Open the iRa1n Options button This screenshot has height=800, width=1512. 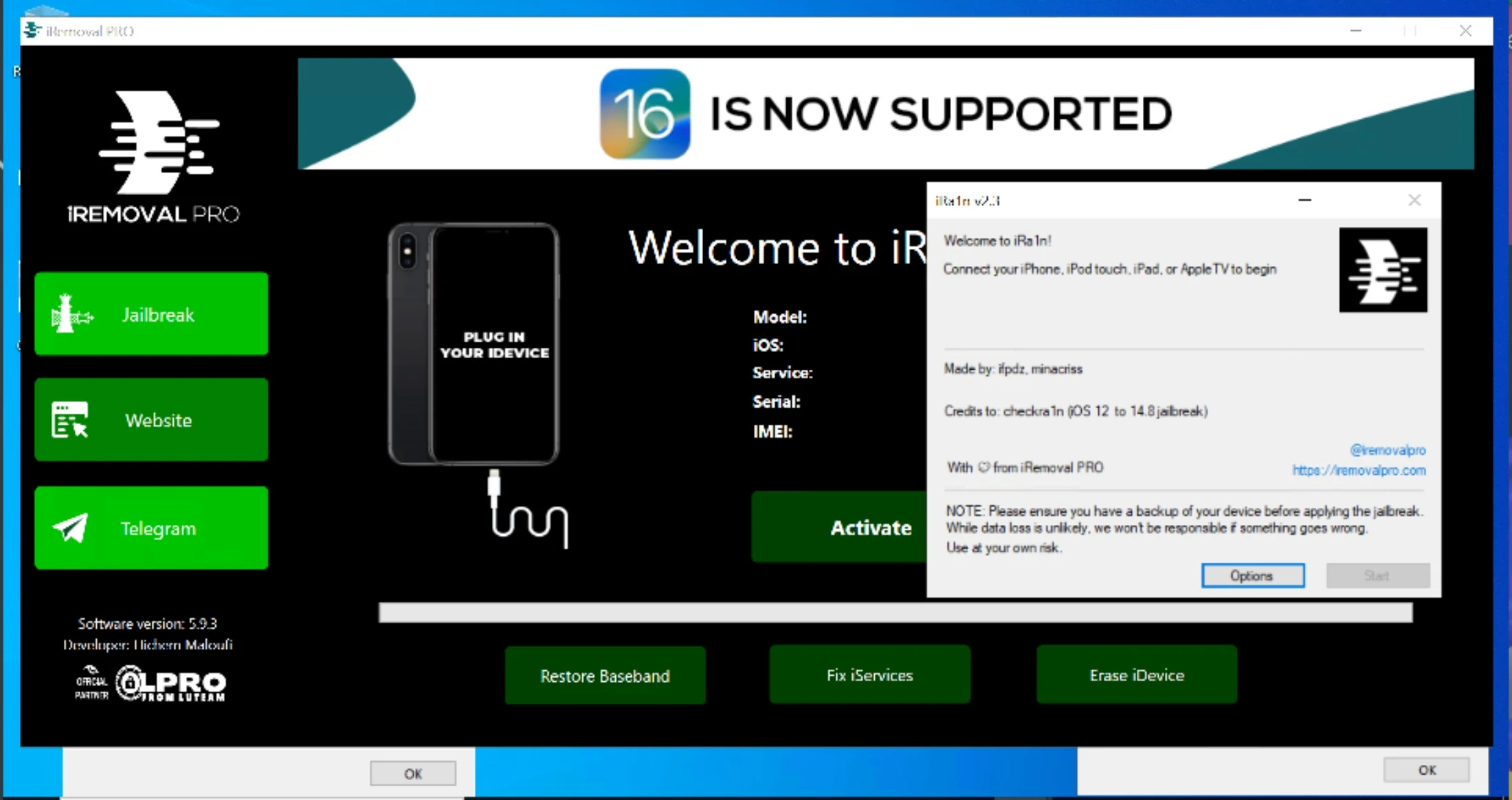tap(1252, 576)
